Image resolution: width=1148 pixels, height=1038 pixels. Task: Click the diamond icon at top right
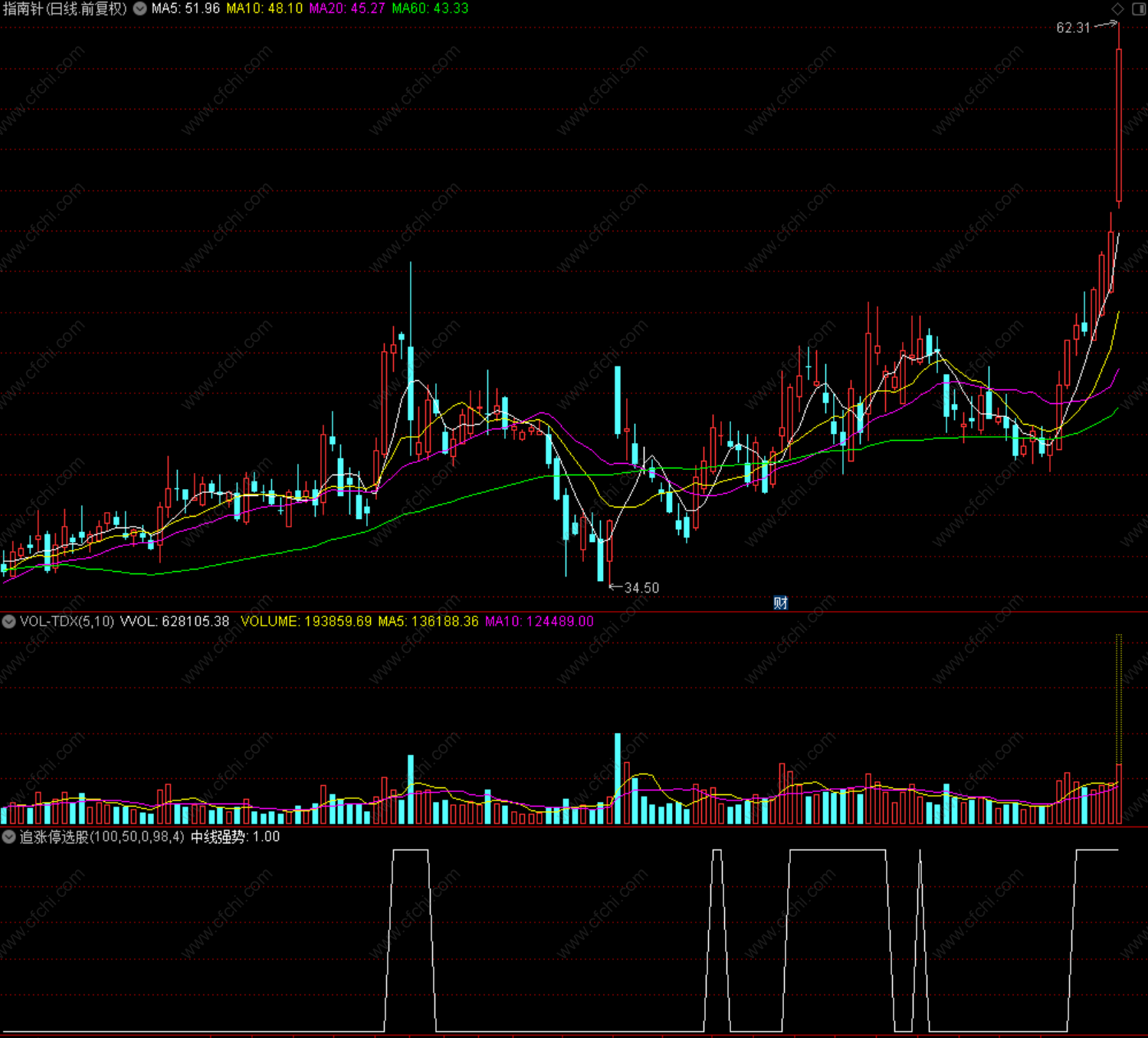tap(1118, 8)
